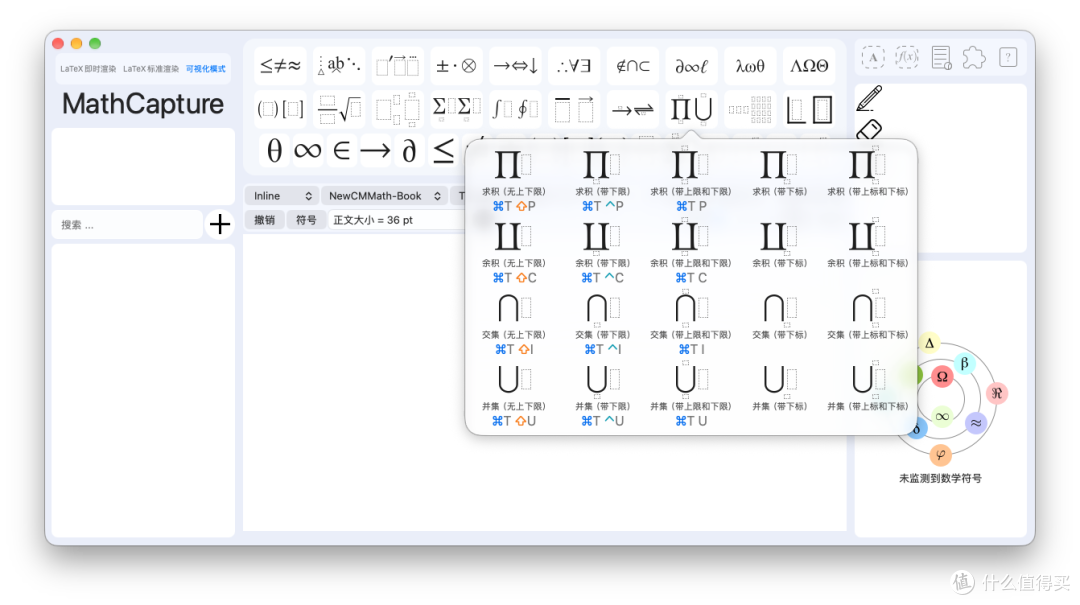Switch to LaTeX 标准渲染 tab
The width and height of the screenshot is (1080, 605).
tap(151, 69)
